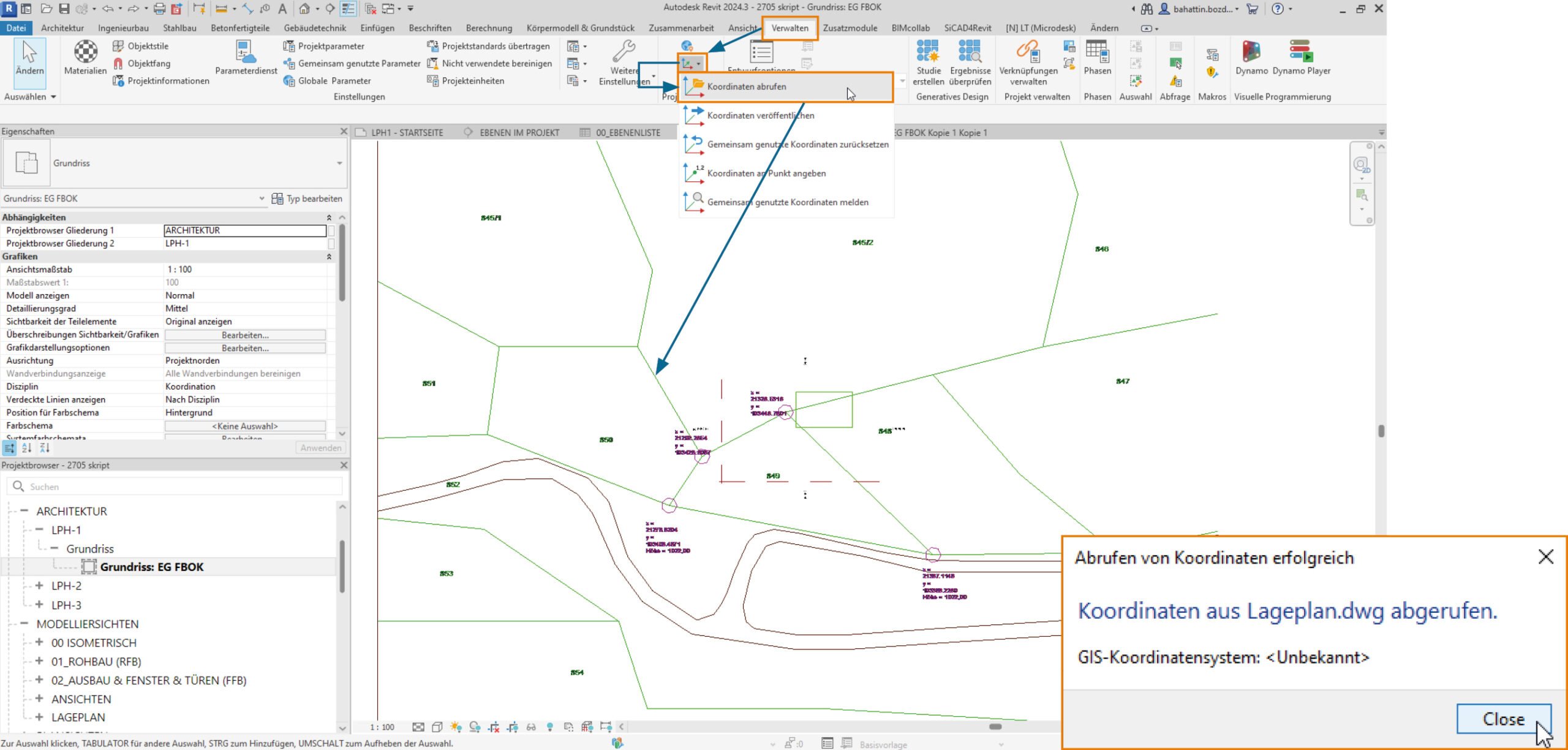Toggle sun path in view control bar
The height and width of the screenshot is (750, 1568).
456,727
